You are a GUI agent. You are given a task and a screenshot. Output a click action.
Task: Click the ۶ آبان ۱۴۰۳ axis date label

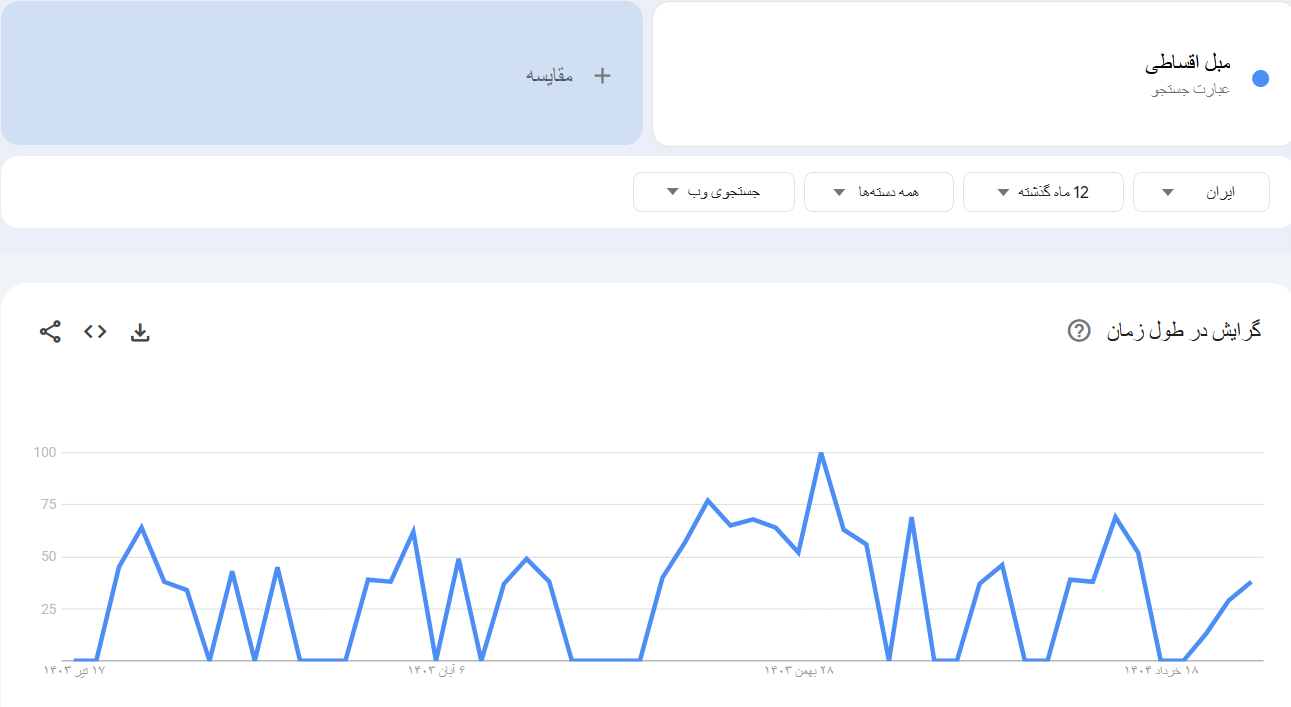tap(436, 670)
